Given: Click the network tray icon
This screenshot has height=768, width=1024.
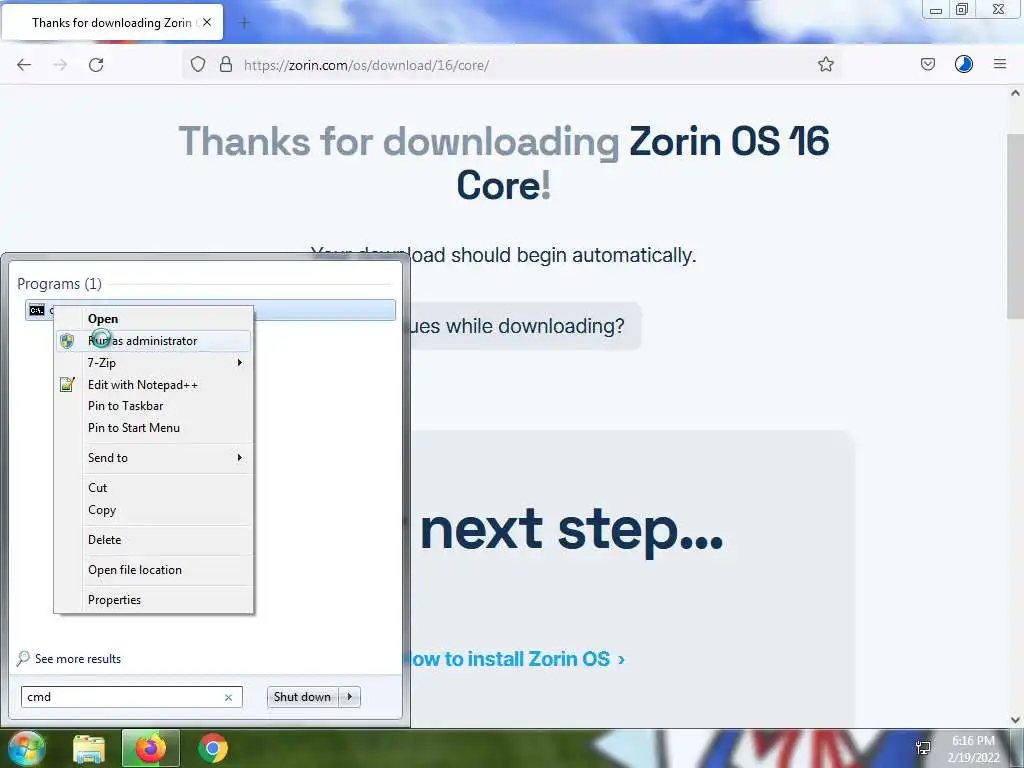Looking at the screenshot, I should [x=923, y=748].
